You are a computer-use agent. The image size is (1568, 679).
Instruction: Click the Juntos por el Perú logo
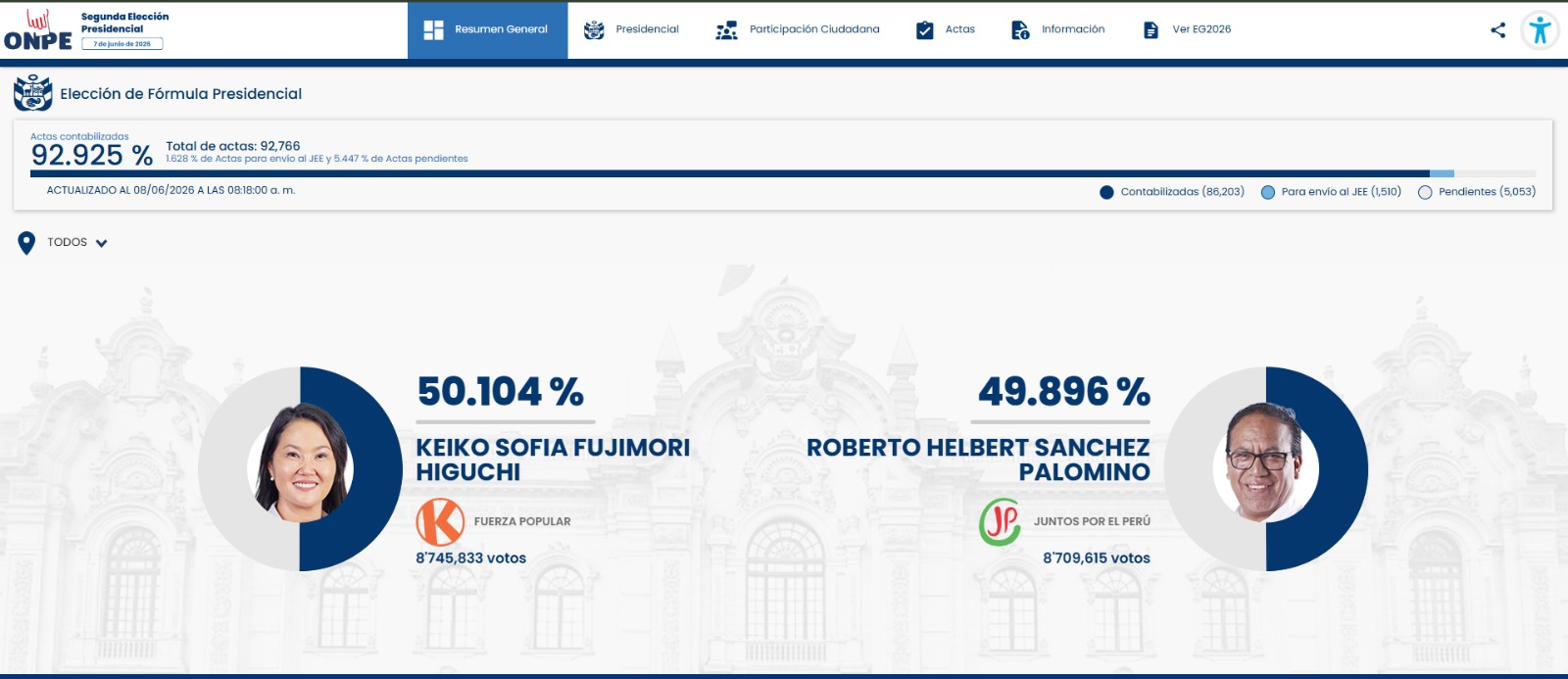[x=1000, y=522]
